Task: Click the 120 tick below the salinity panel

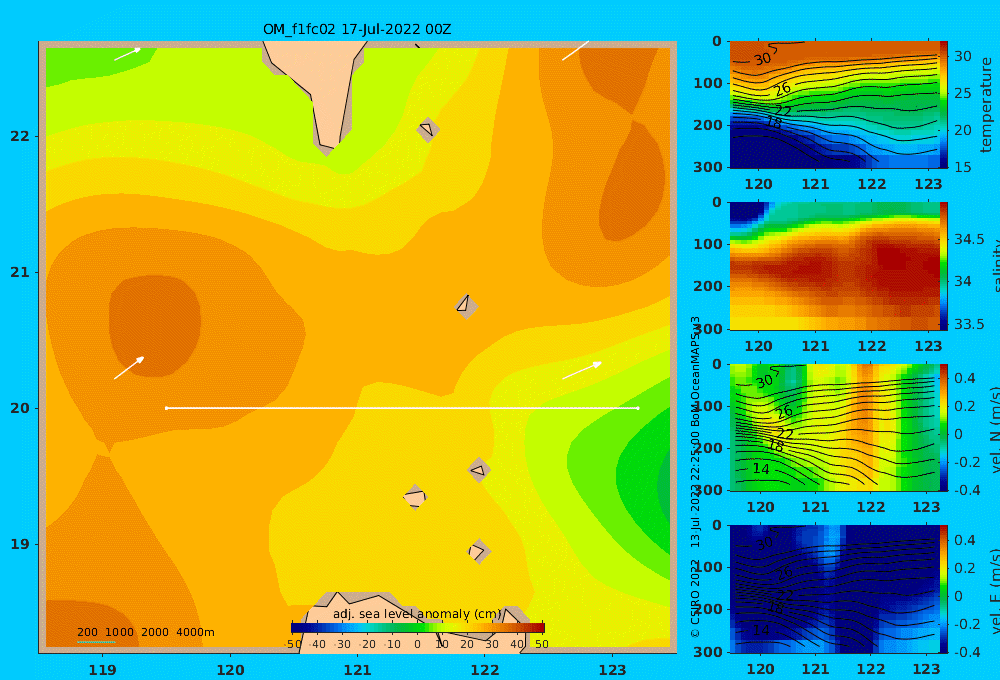Action: click(x=758, y=346)
